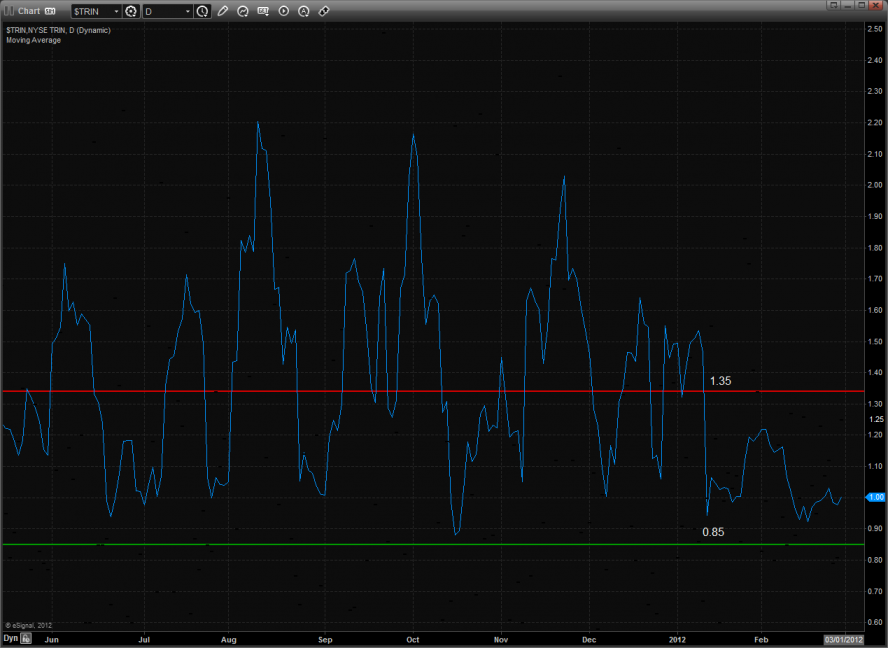This screenshot has height=648, width=888.
Task: Open the chart settings panel icon
Action: click(264, 11)
